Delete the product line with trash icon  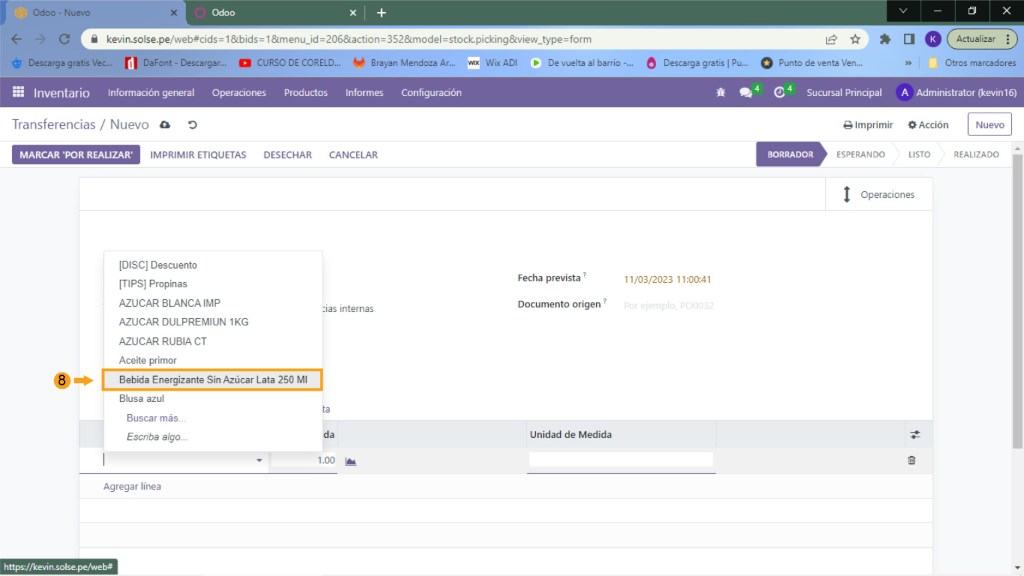911,460
